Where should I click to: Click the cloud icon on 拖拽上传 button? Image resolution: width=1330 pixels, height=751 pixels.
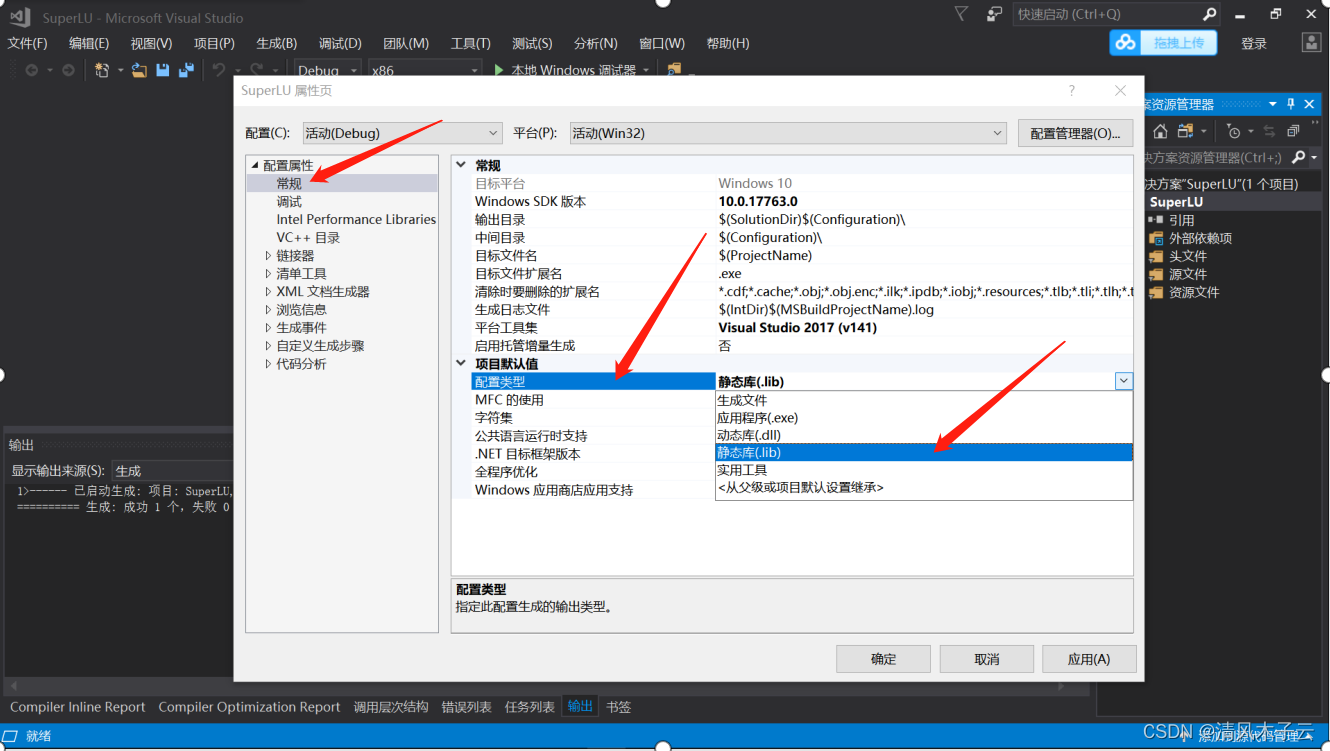pos(1127,42)
